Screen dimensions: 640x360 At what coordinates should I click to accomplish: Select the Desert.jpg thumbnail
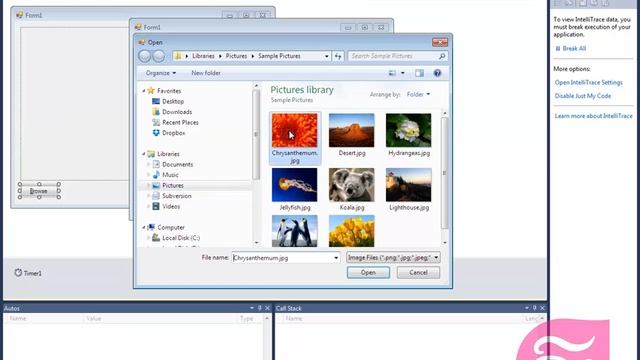pos(351,130)
